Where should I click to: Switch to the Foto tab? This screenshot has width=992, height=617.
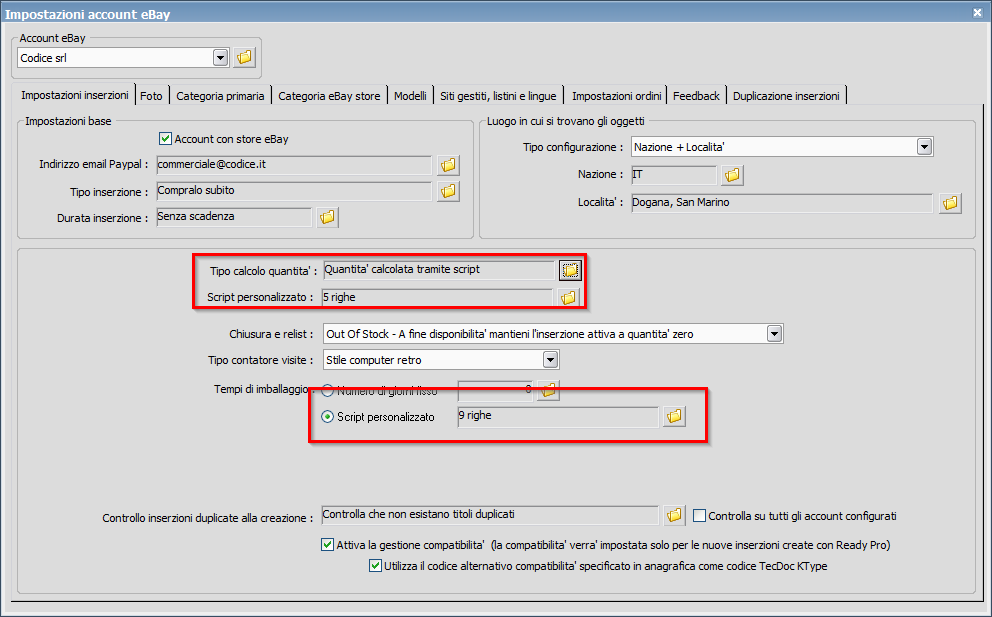151,96
